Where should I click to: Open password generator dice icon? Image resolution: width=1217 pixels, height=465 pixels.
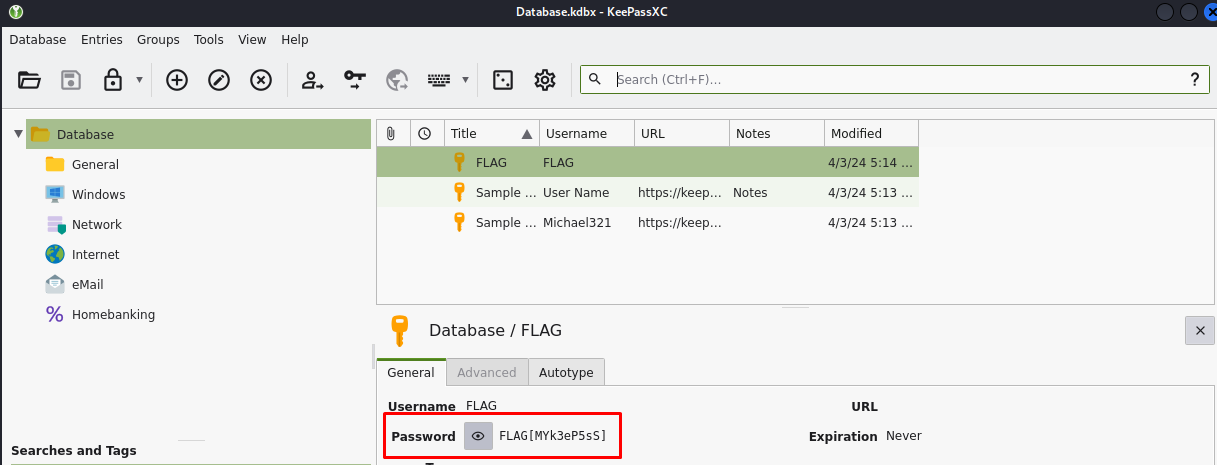coord(503,80)
